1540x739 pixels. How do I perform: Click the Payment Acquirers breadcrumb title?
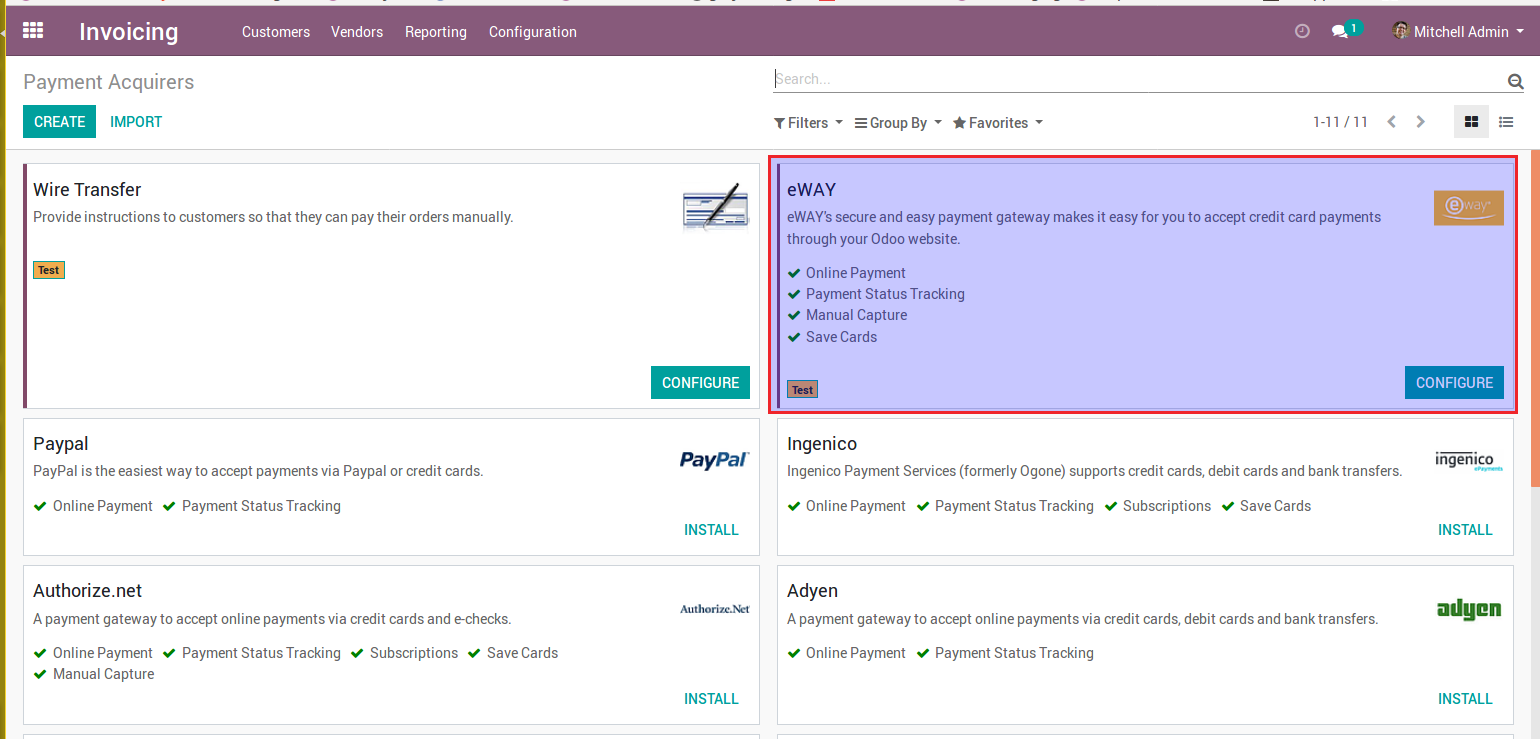(109, 82)
